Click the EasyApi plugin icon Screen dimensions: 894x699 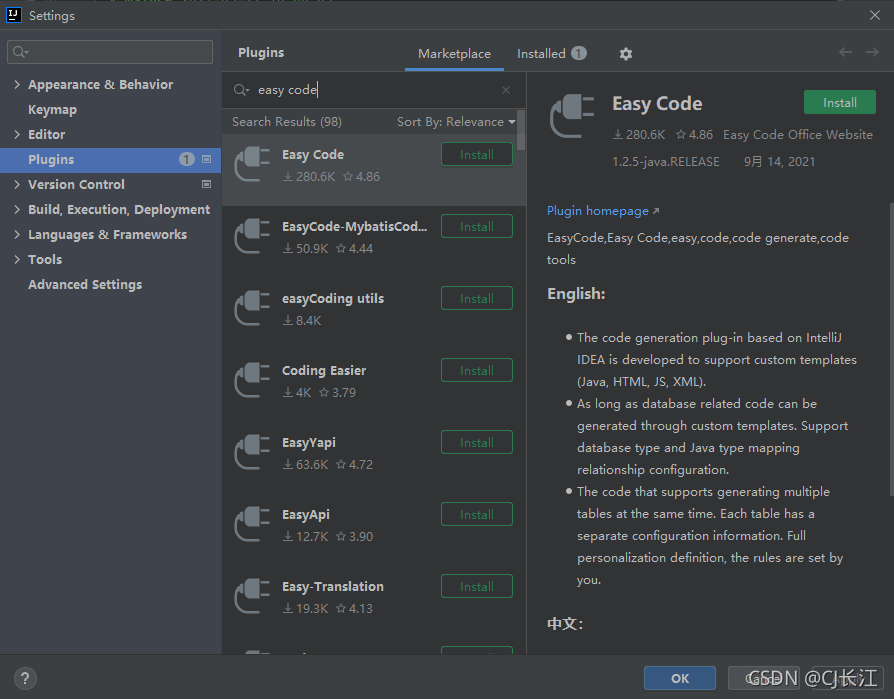tap(252, 524)
